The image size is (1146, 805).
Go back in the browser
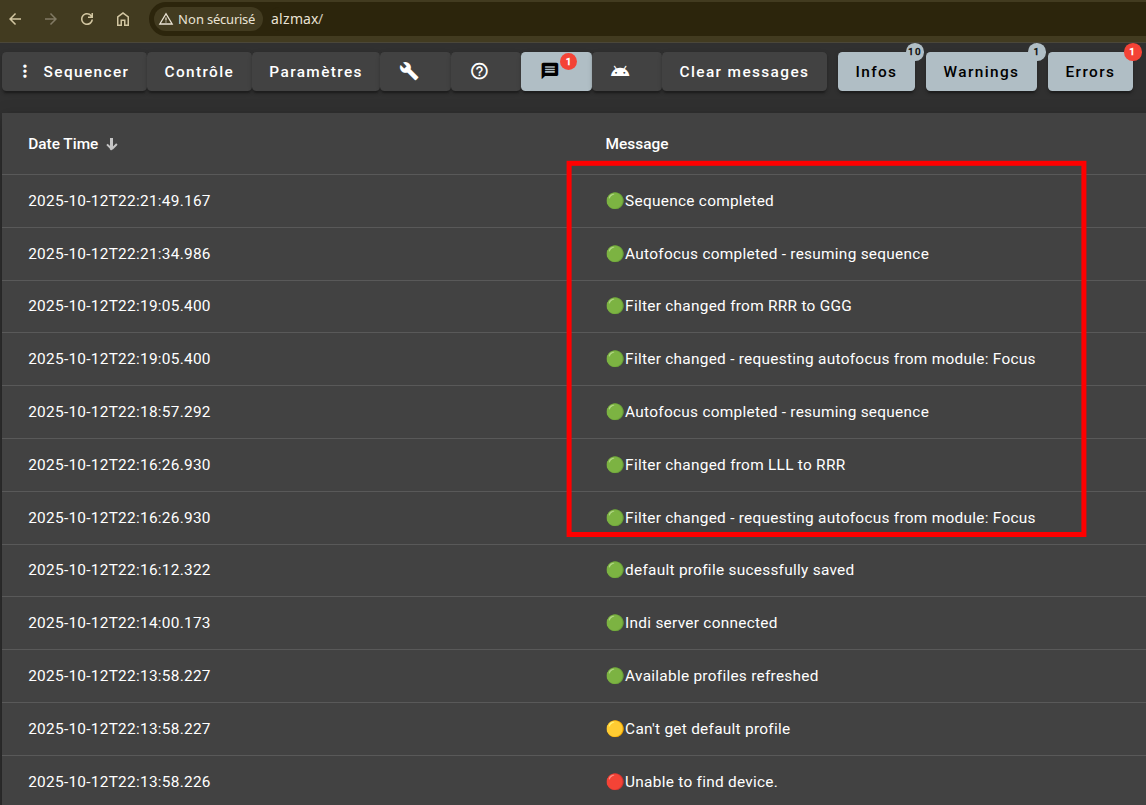[x=15, y=19]
